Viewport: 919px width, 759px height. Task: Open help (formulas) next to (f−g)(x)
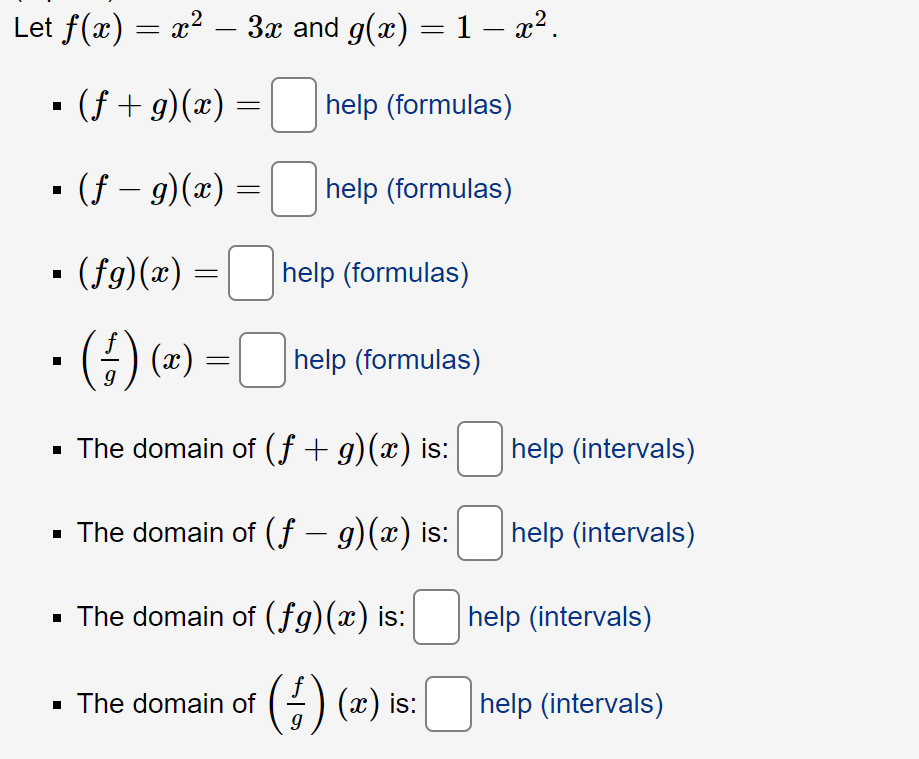(417, 189)
